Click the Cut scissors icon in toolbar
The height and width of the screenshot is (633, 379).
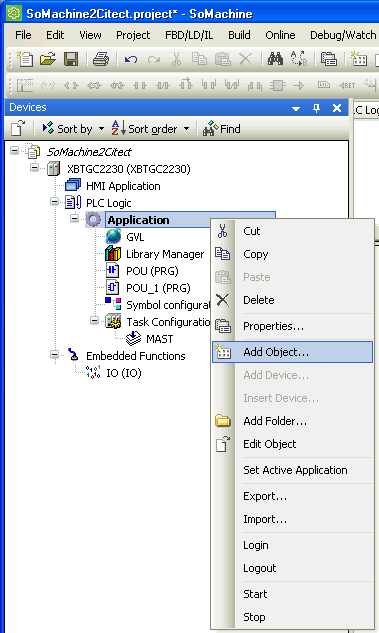[176, 59]
